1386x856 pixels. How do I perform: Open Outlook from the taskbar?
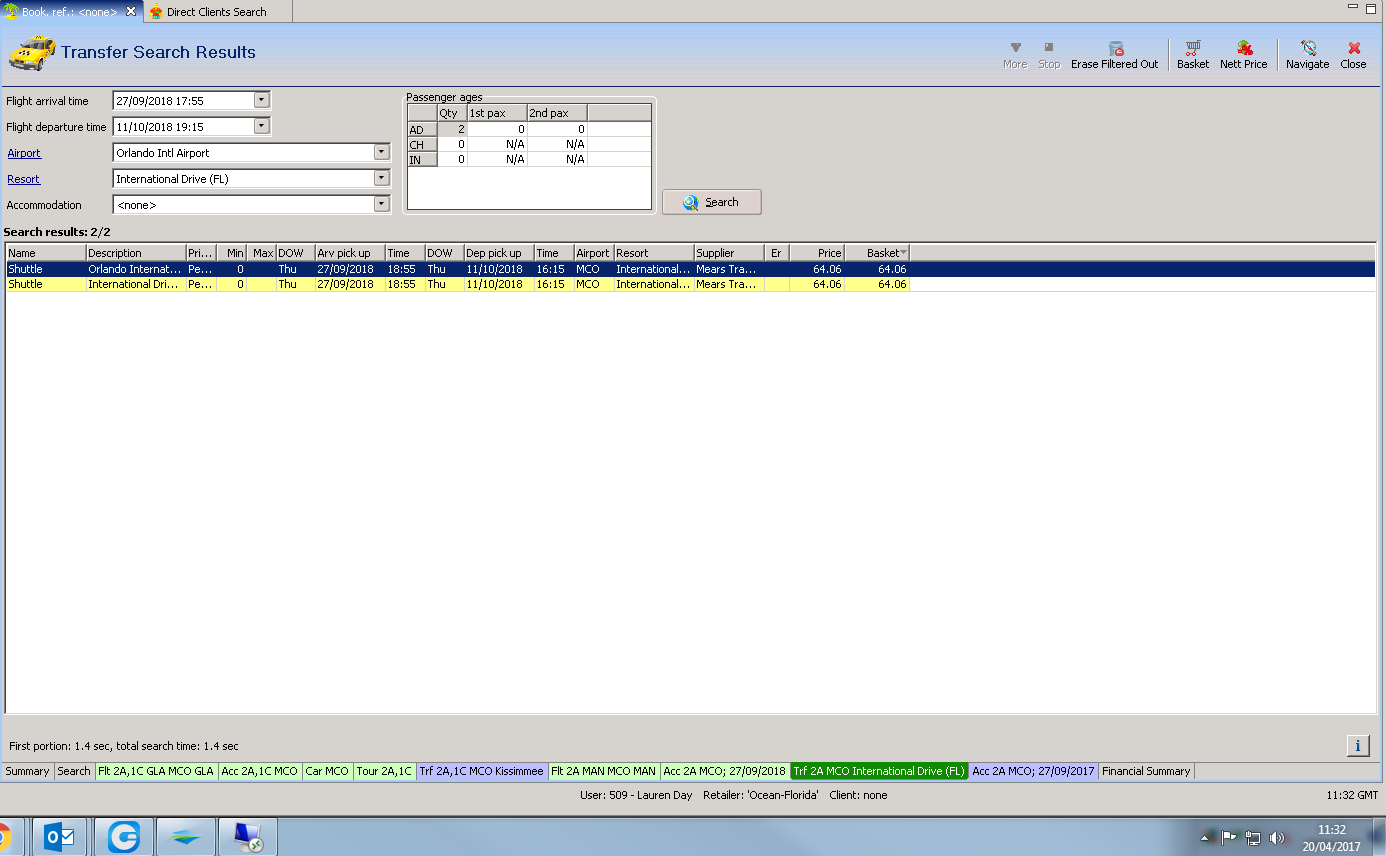coord(60,836)
